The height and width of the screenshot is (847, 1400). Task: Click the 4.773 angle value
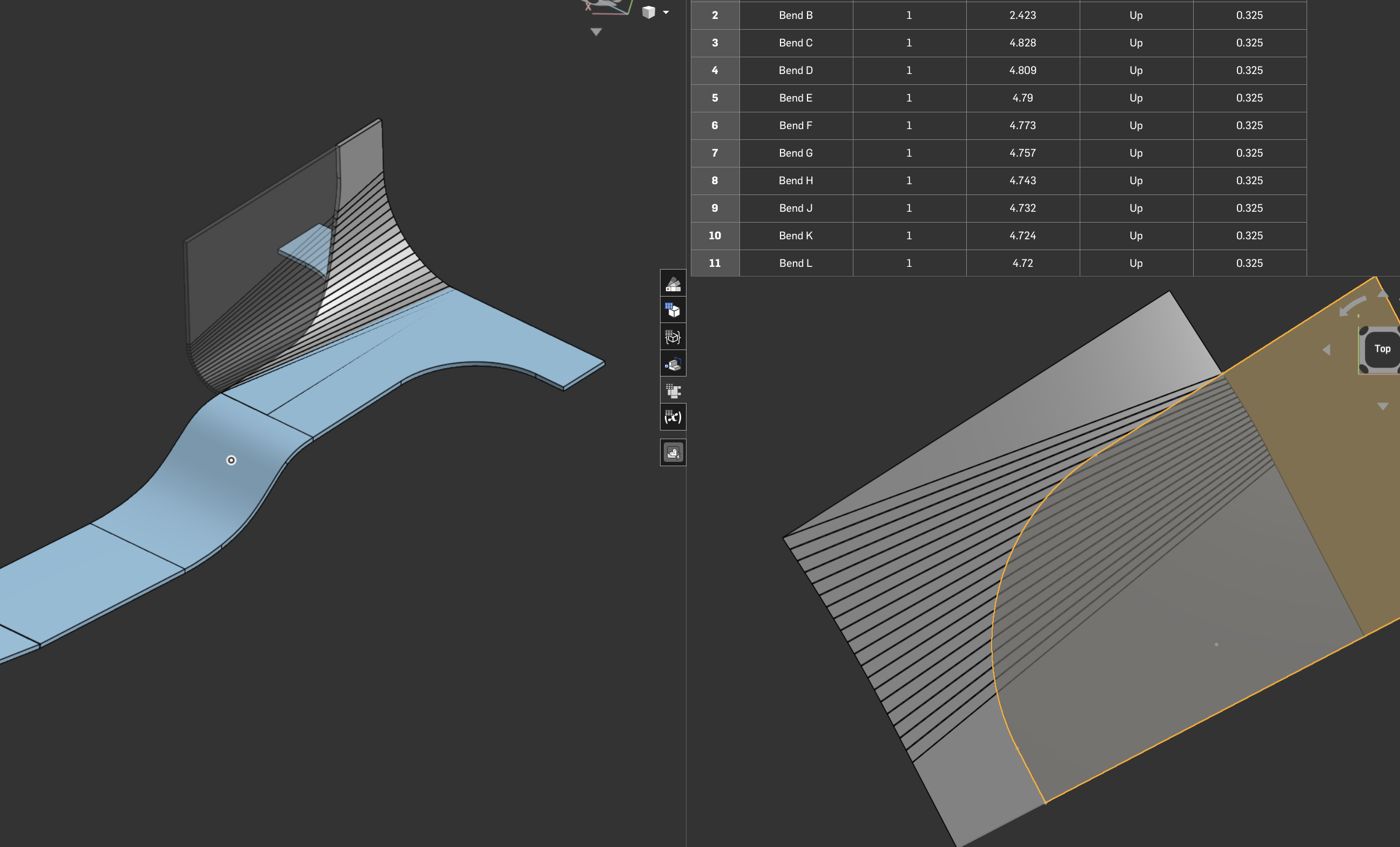[1023, 125]
